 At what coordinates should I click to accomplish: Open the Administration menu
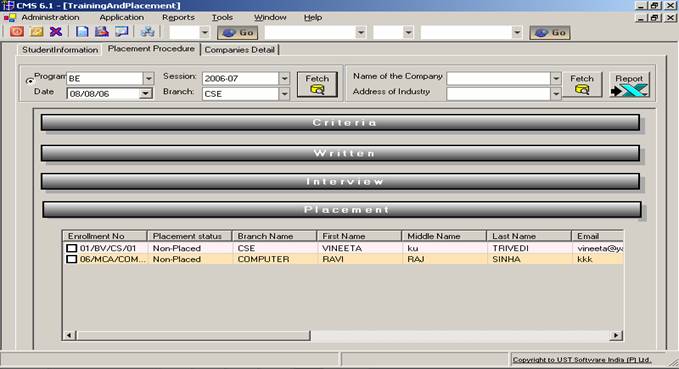click(50, 17)
